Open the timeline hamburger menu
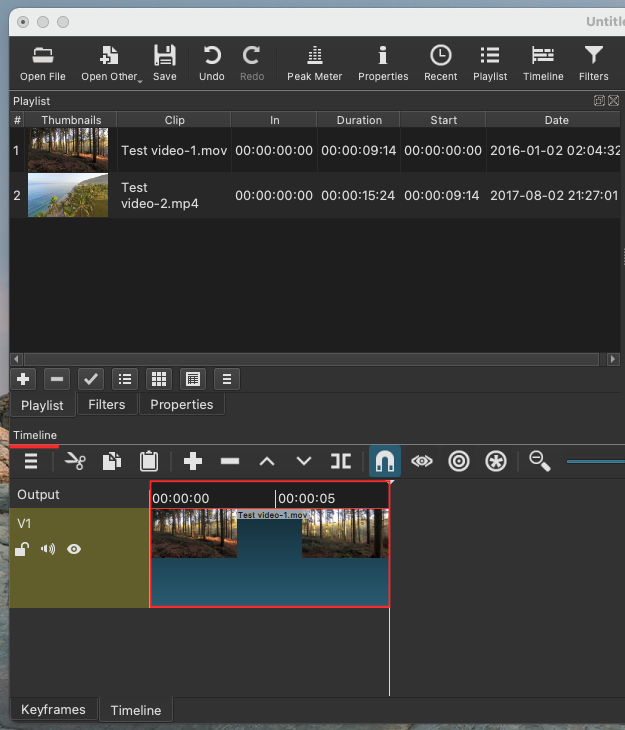Image resolution: width=625 pixels, height=730 pixels. [x=31, y=461]
